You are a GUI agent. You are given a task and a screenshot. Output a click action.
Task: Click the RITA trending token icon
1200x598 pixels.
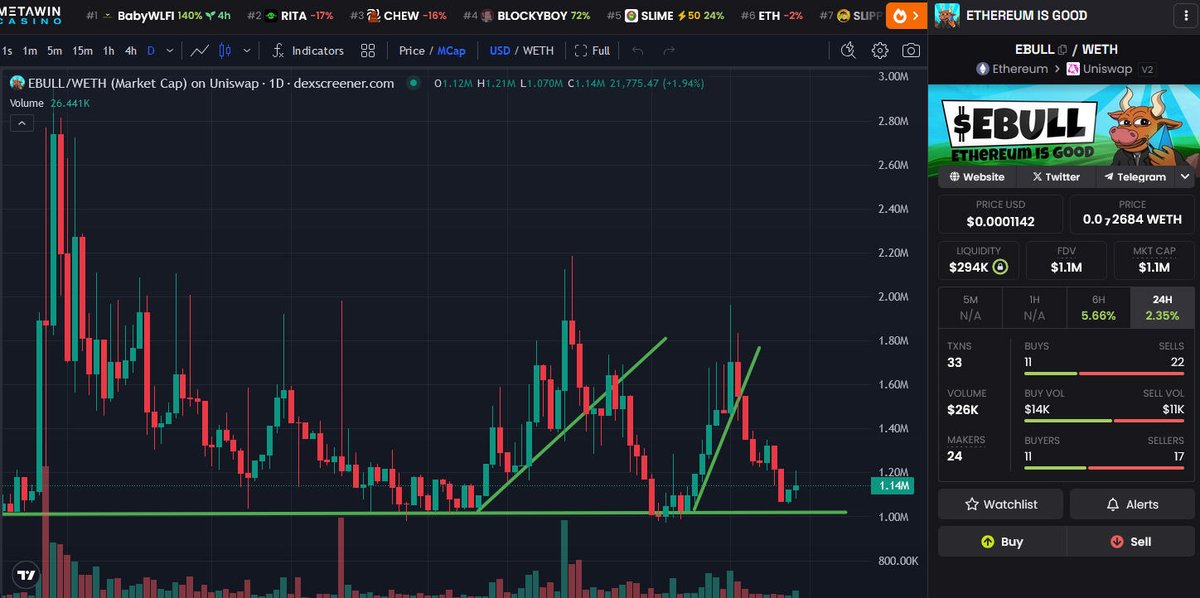[271, 16]
